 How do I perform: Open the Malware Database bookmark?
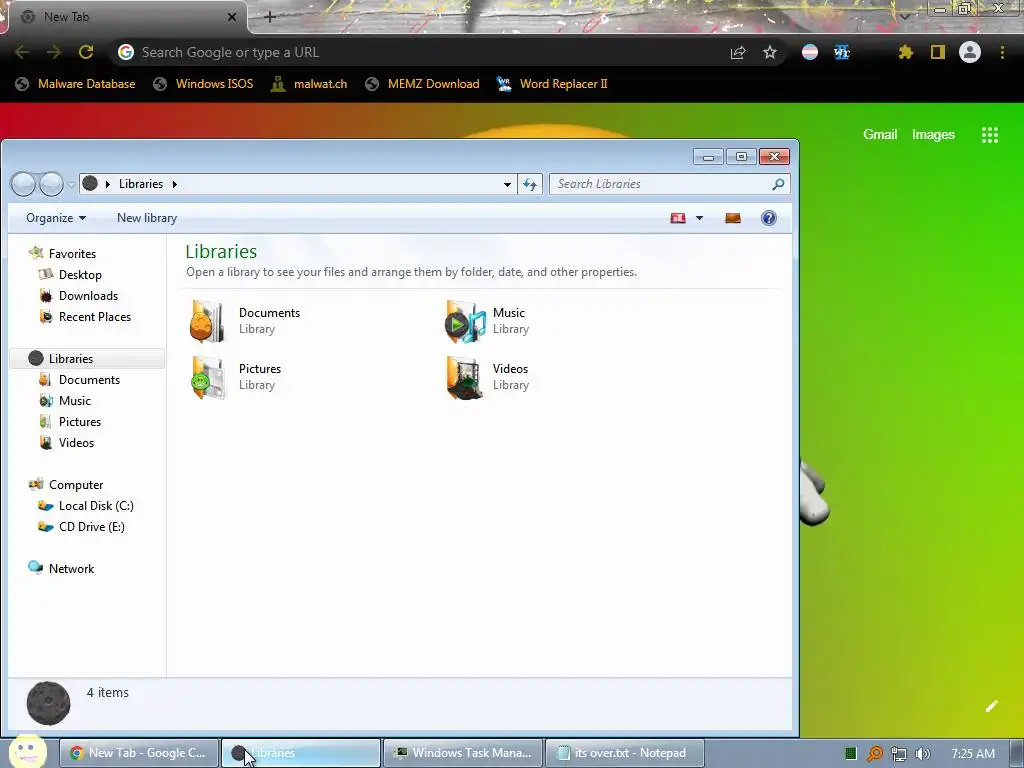[x=75, y=84]
